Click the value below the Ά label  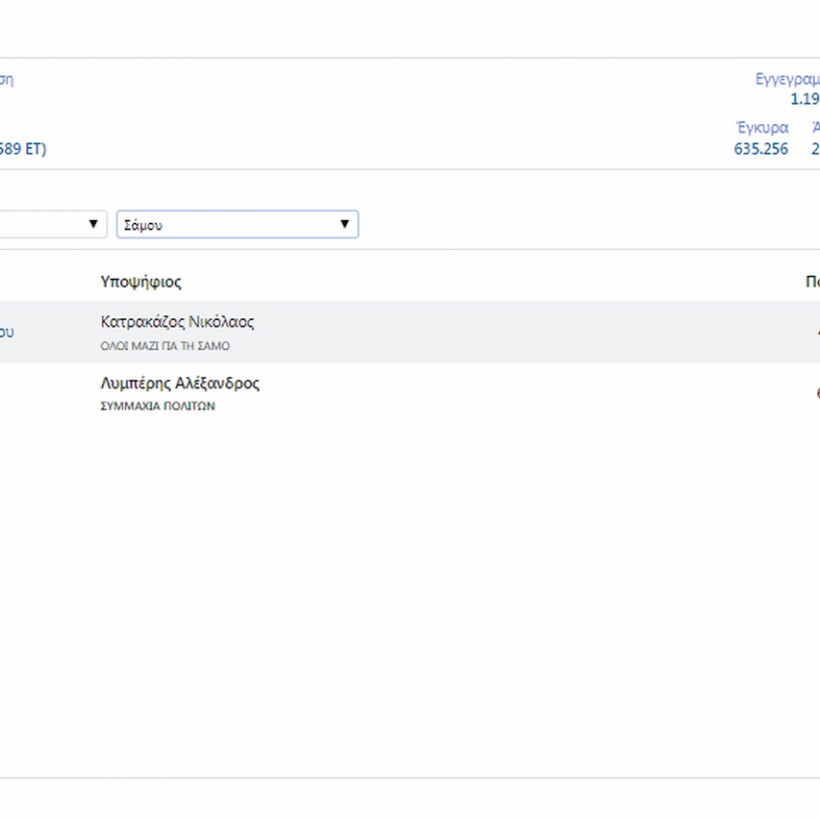click(x=814, y=149)
